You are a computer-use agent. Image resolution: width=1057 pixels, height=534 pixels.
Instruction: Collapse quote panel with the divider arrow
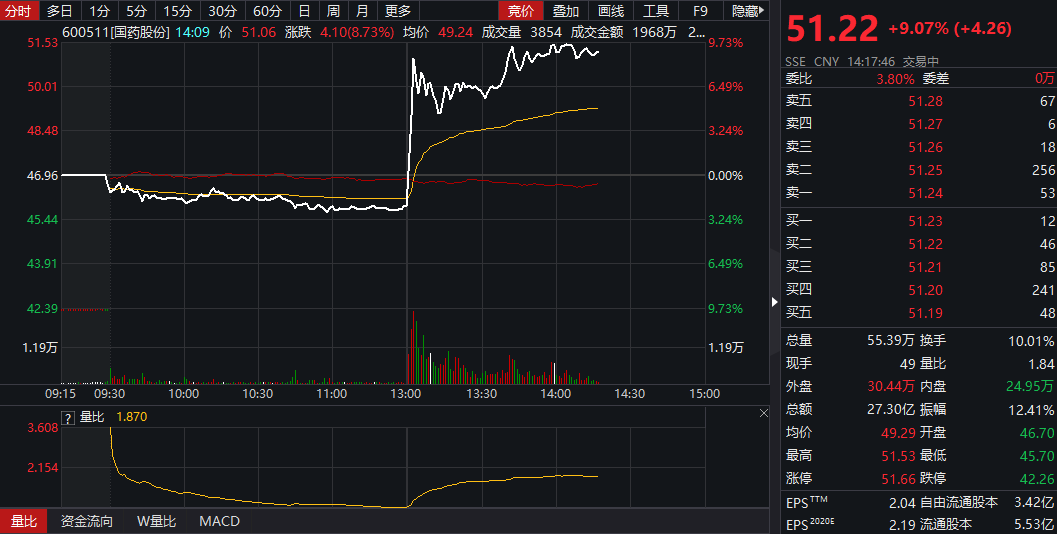[x=775, y=302]
